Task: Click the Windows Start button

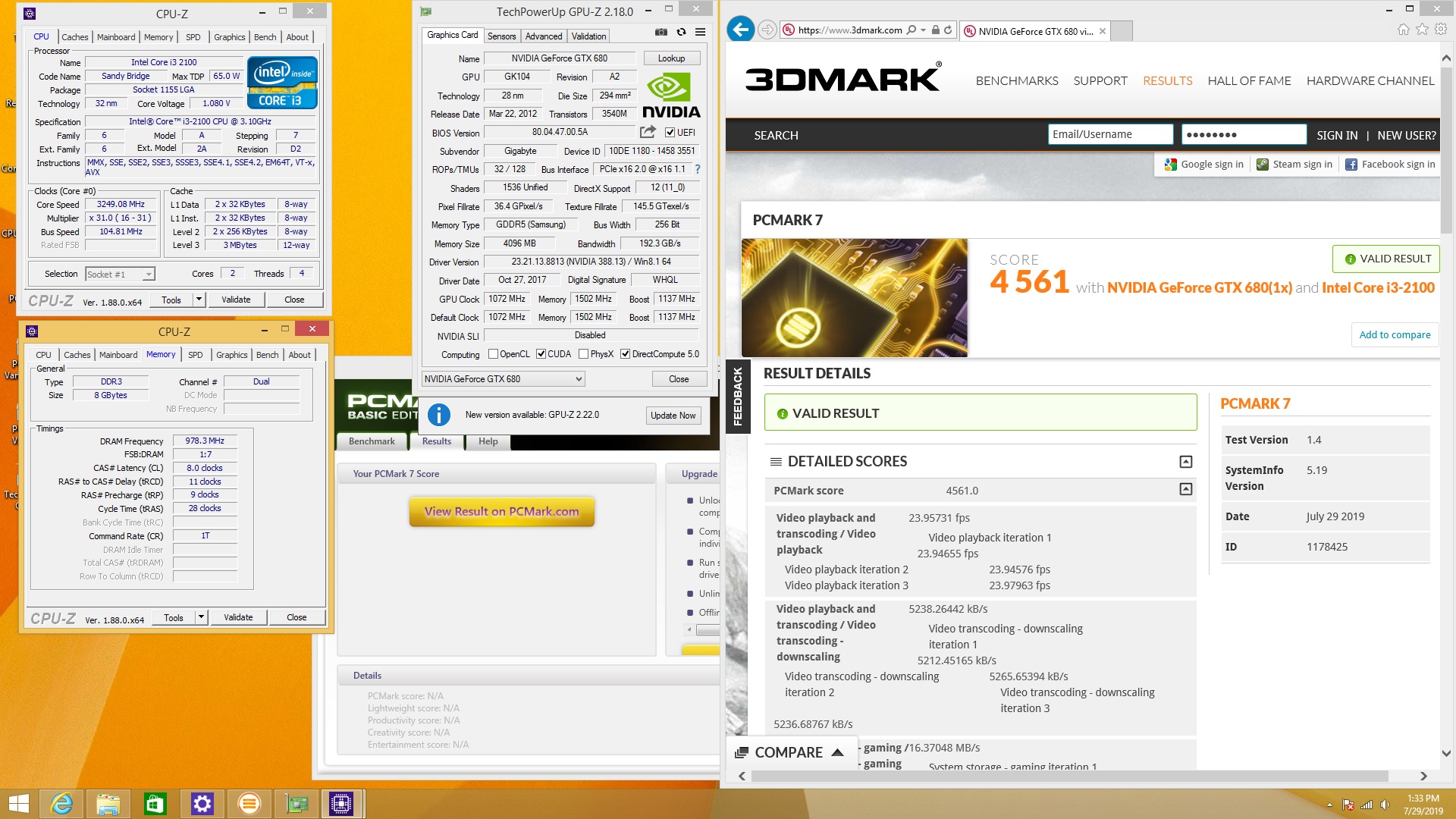Action: [19, 803]
